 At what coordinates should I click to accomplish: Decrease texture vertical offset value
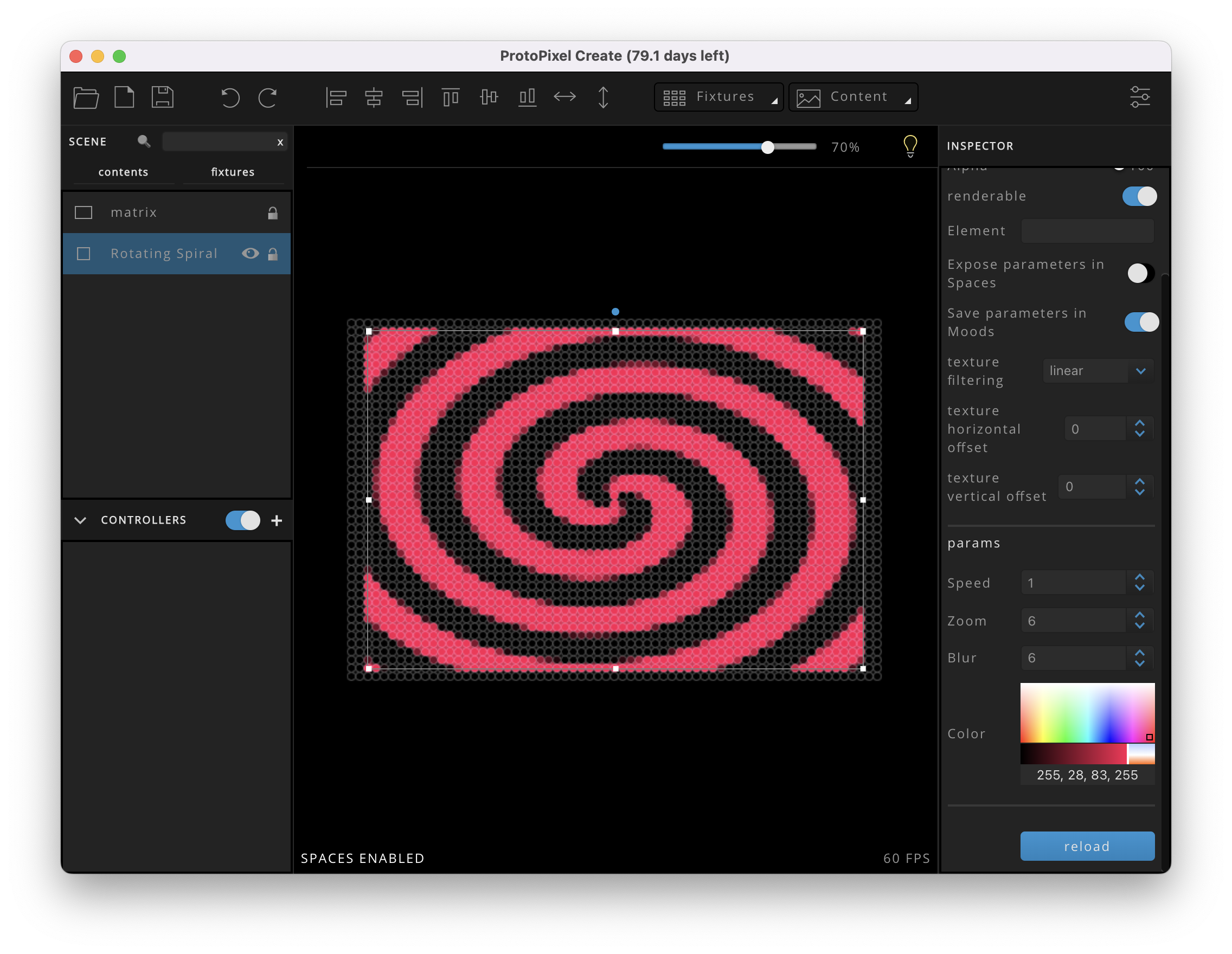pos(1139,492)
